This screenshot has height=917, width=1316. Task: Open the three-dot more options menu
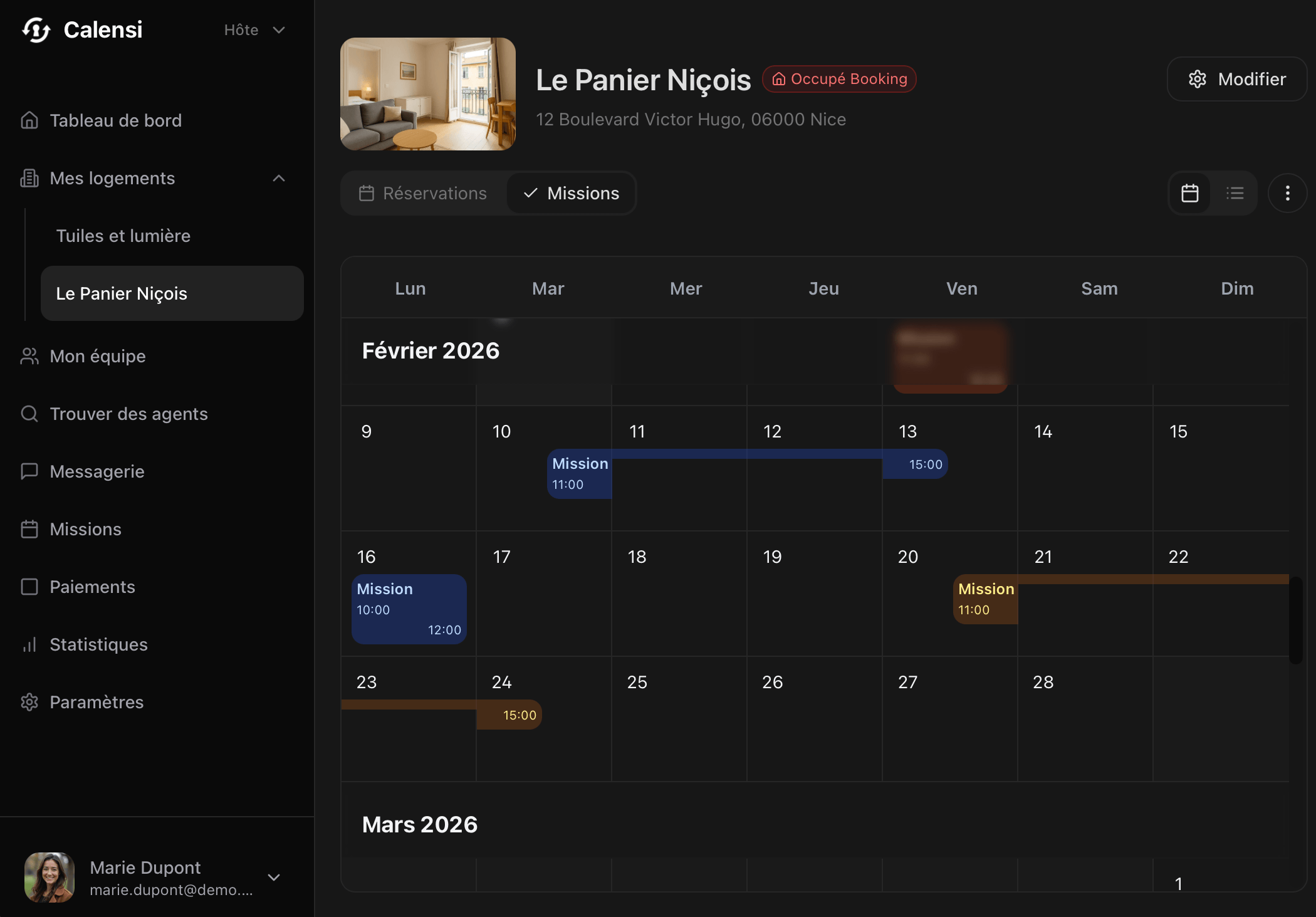coord(1287,193)
